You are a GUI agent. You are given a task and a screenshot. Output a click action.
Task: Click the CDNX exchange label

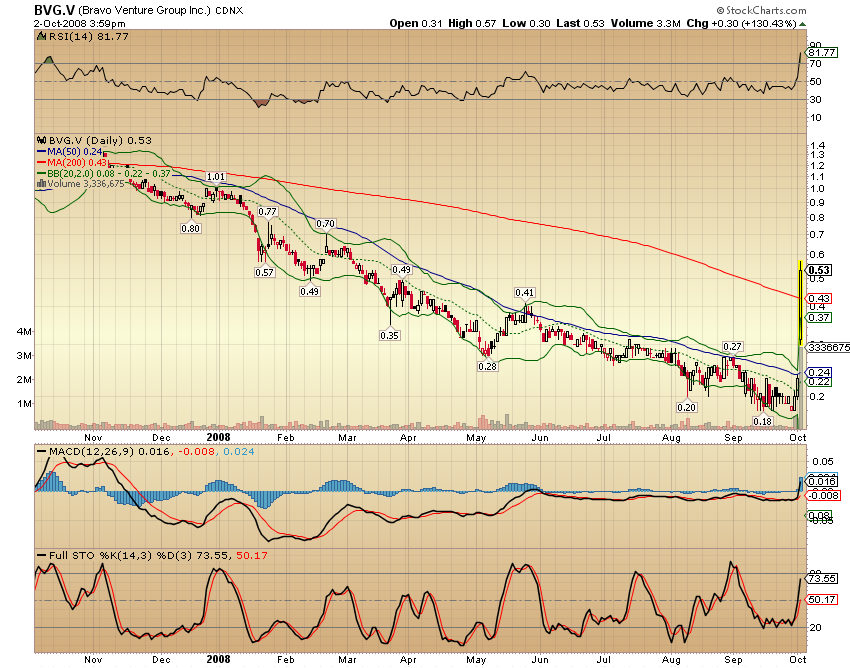(x=229, y=11)
